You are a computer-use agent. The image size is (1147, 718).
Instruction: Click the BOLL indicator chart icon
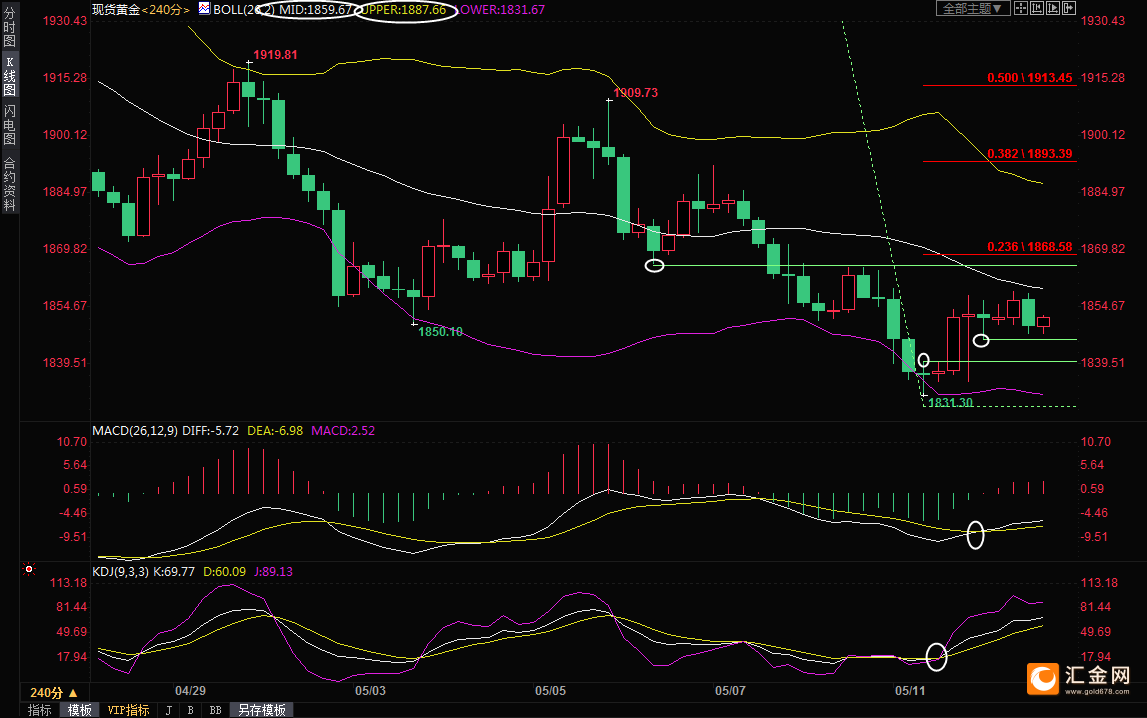tap(205, 9)
